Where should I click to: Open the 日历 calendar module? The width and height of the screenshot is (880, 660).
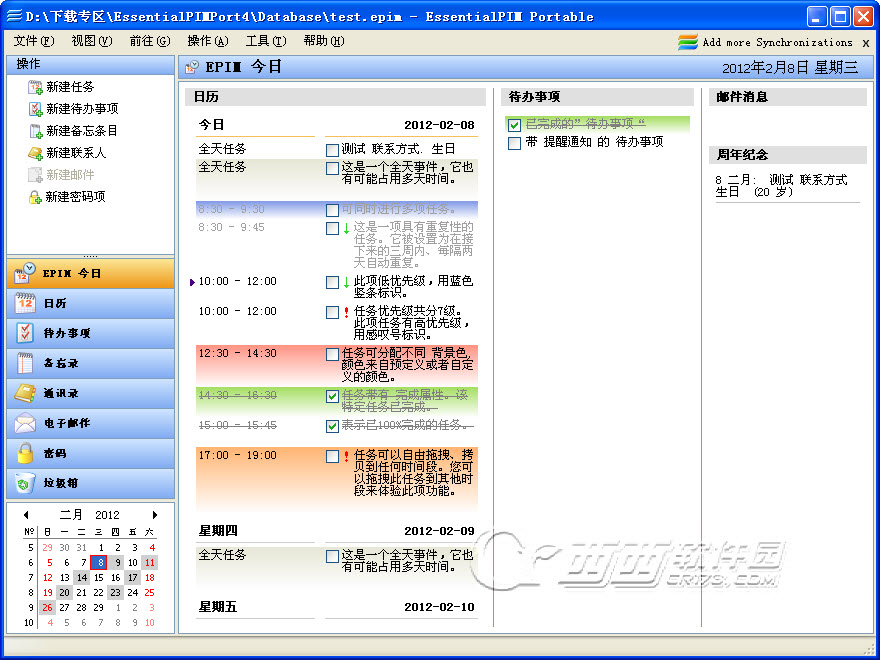pyautogui.click(x=90, y=303)
